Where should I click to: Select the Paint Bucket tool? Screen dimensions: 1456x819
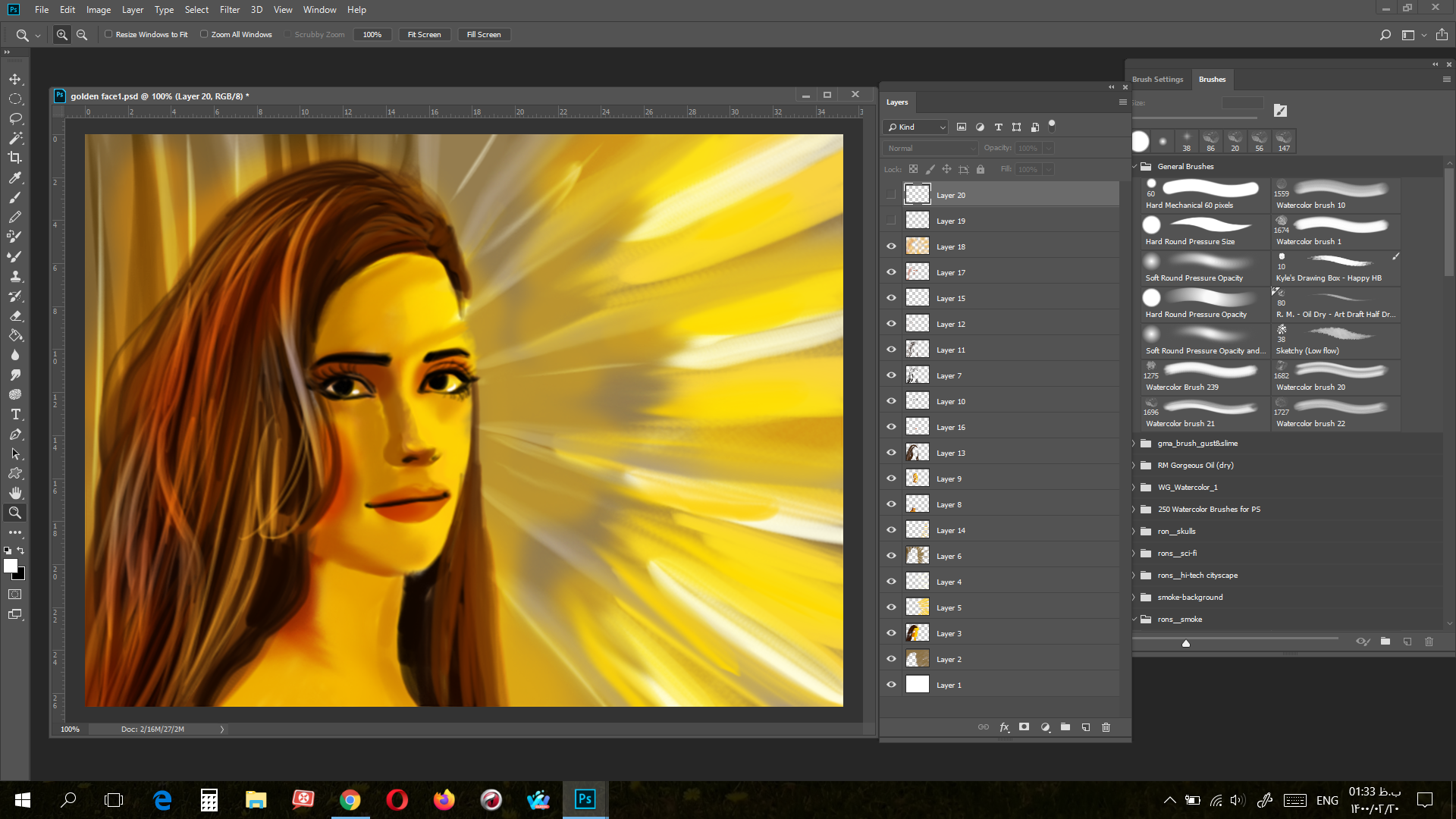coord(15,335)
